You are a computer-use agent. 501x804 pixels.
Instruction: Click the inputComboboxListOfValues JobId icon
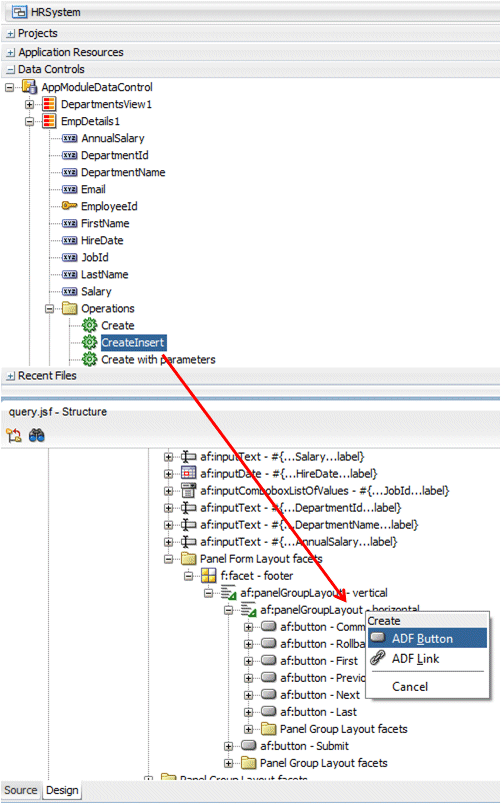(x=189, y=490)
